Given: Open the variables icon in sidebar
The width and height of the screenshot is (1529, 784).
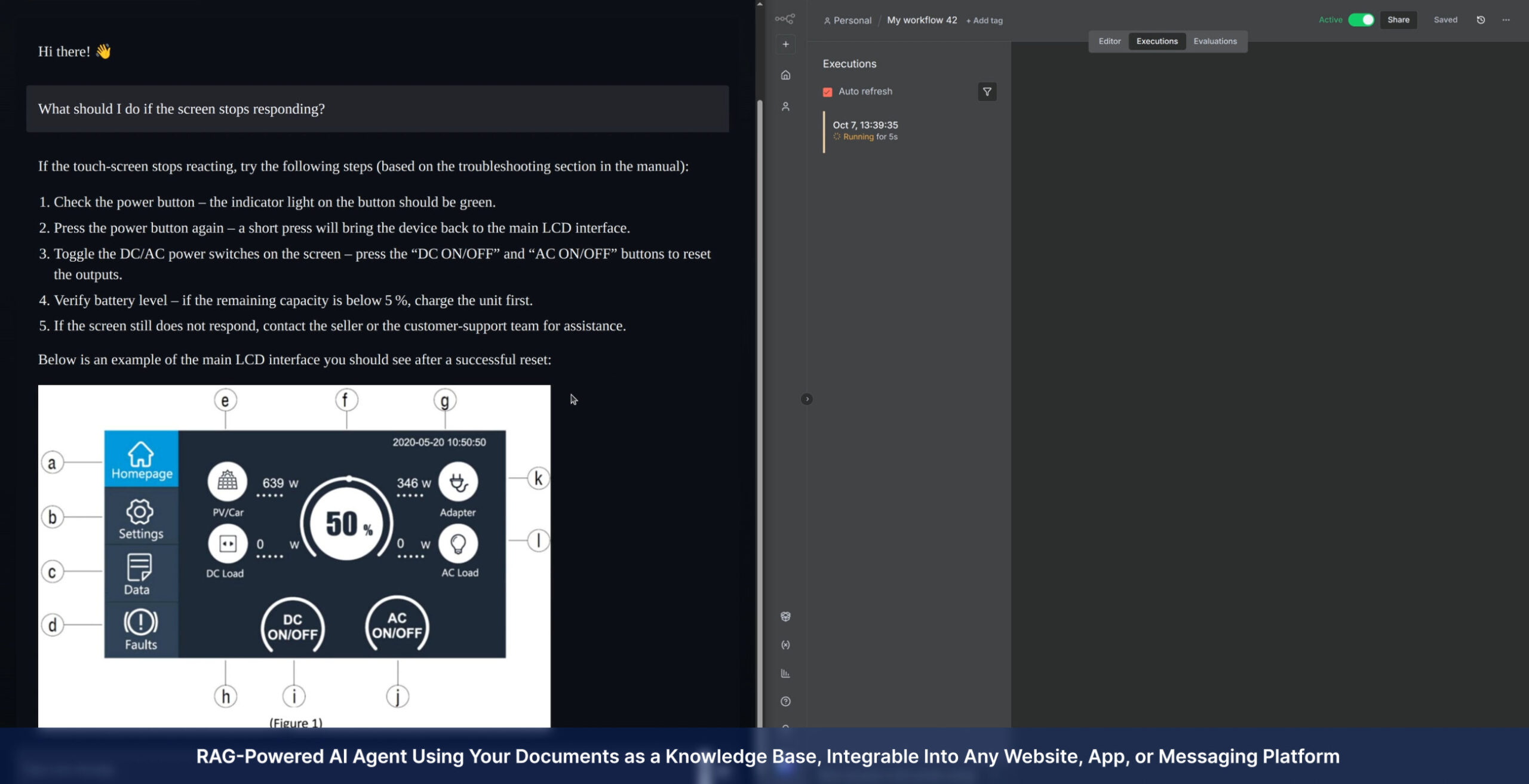Looking at the screenshot, I should point(785,645).
